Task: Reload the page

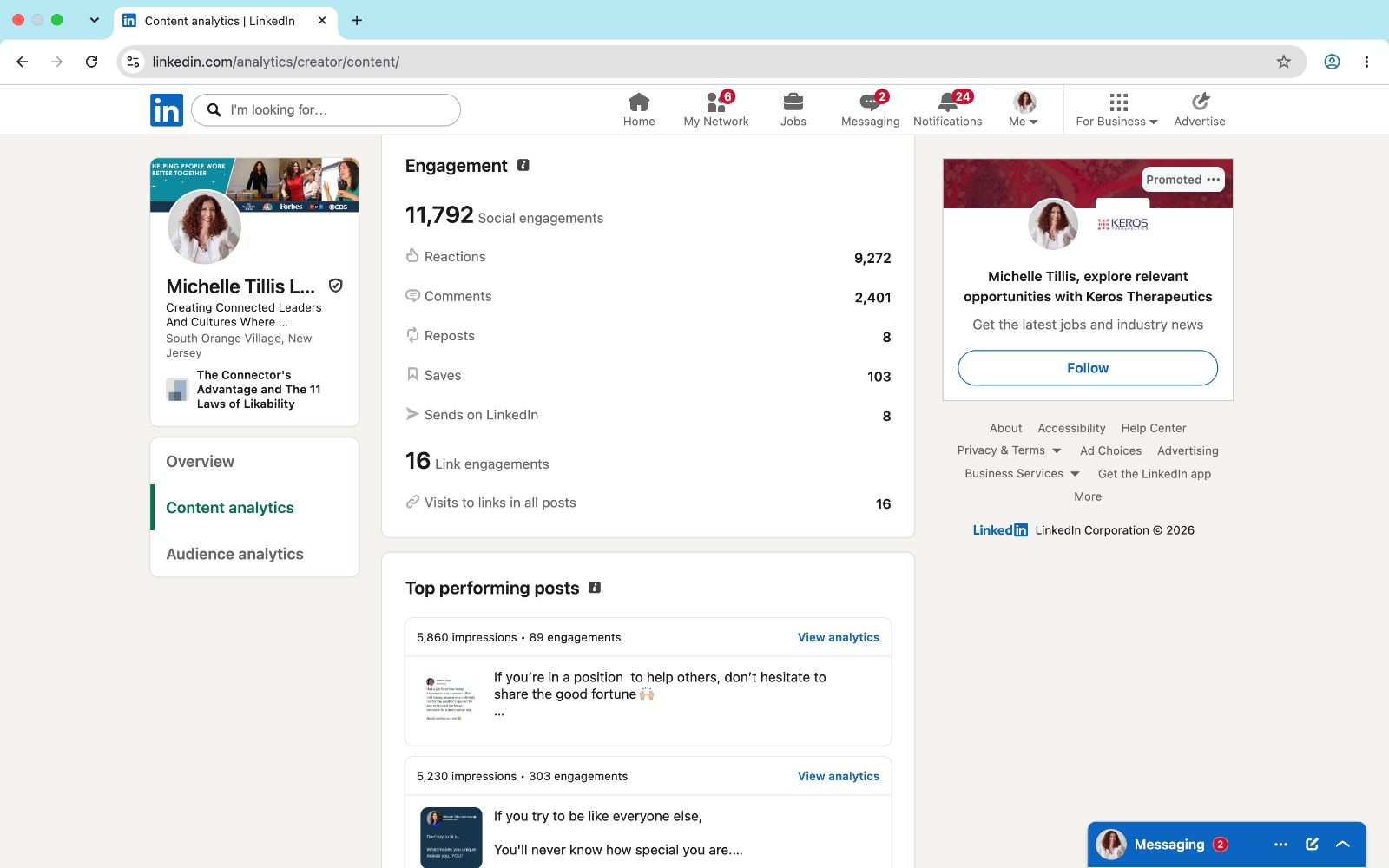Action: (x=91, y=62)
